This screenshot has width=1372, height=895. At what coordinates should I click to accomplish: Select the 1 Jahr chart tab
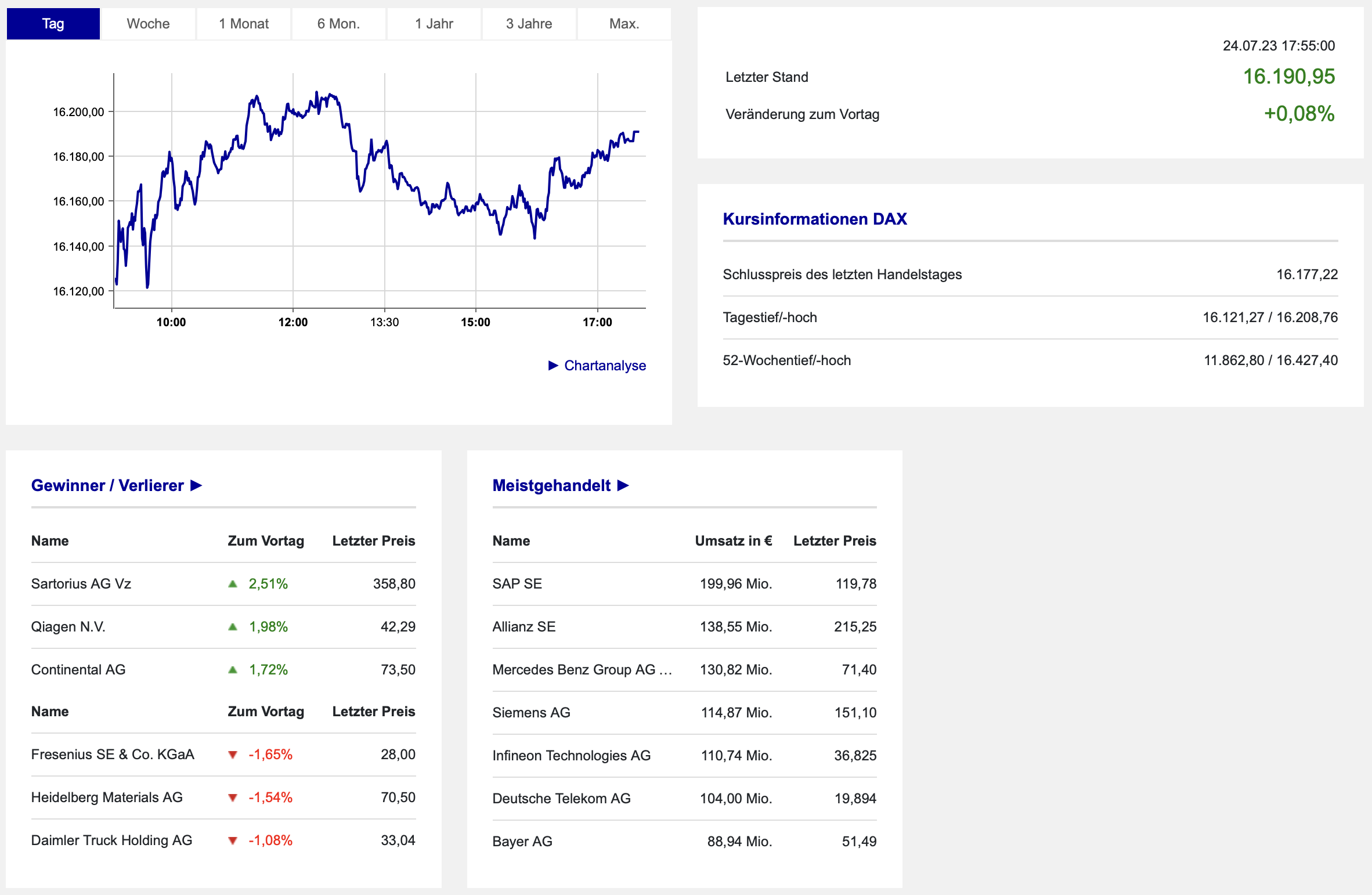[x=434, y=24]
